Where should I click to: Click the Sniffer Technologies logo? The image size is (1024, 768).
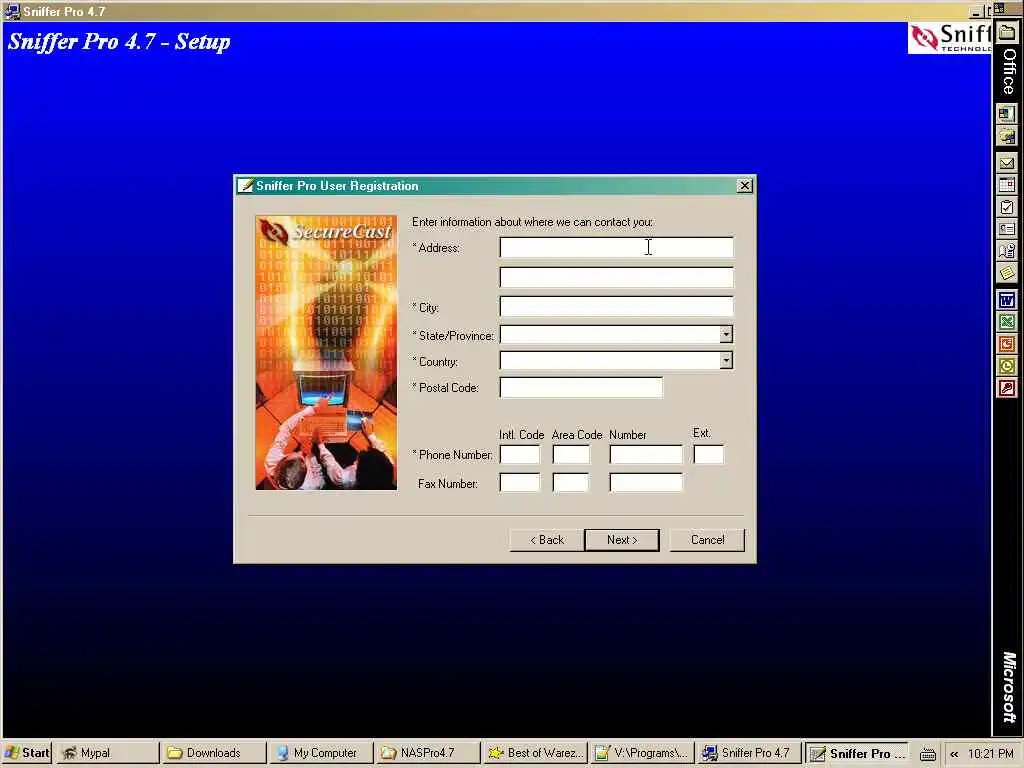coord(950,38)
